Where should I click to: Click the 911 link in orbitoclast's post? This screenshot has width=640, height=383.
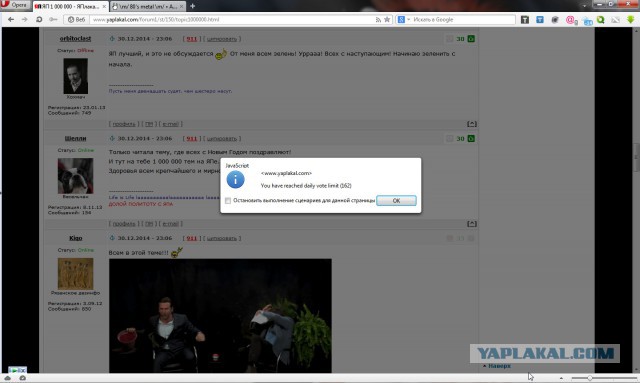pyautogui.click(x=191, y=39)
